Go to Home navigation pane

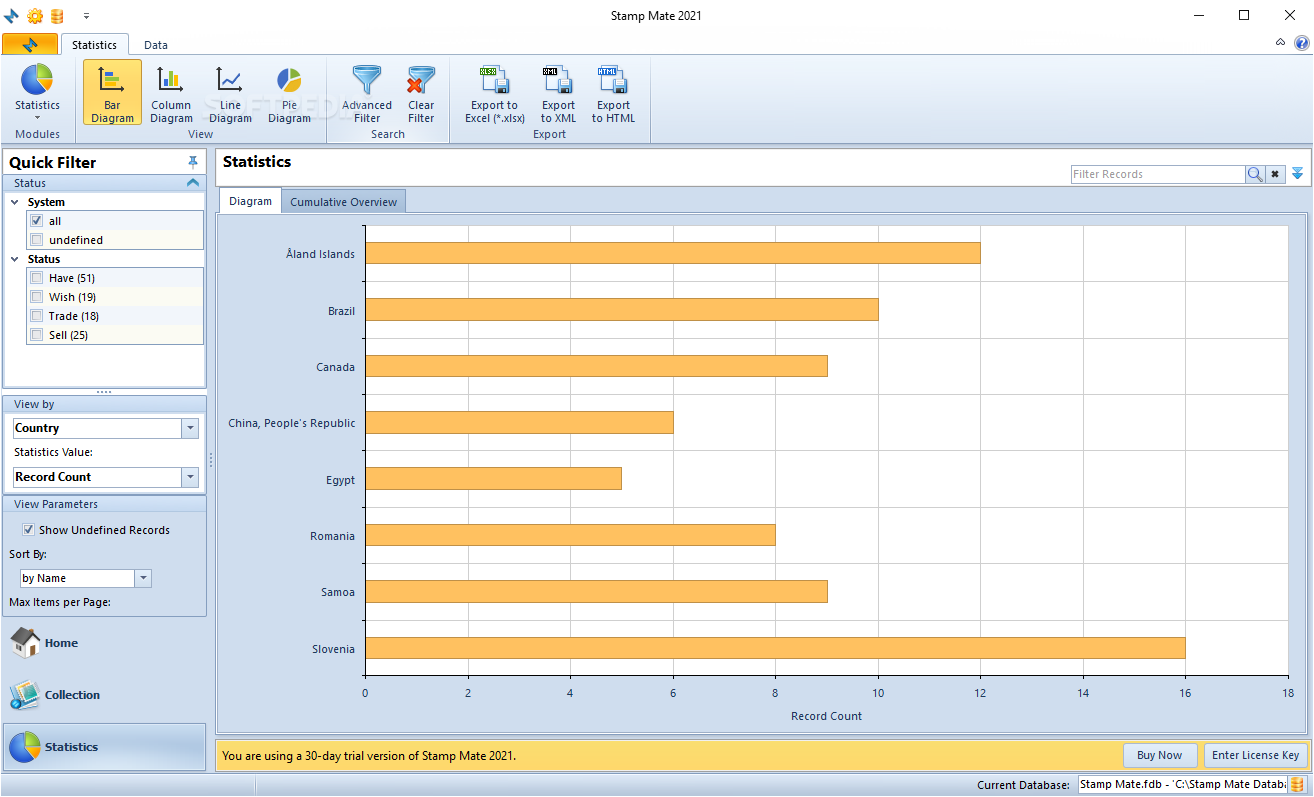pos(105,643)
